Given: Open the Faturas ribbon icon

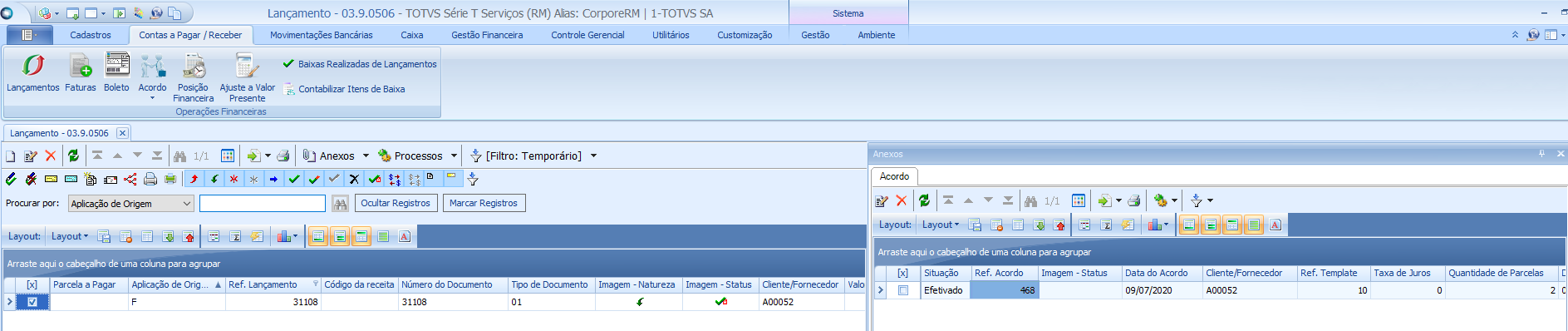Looking at the screenshot, I should (81, 72).
